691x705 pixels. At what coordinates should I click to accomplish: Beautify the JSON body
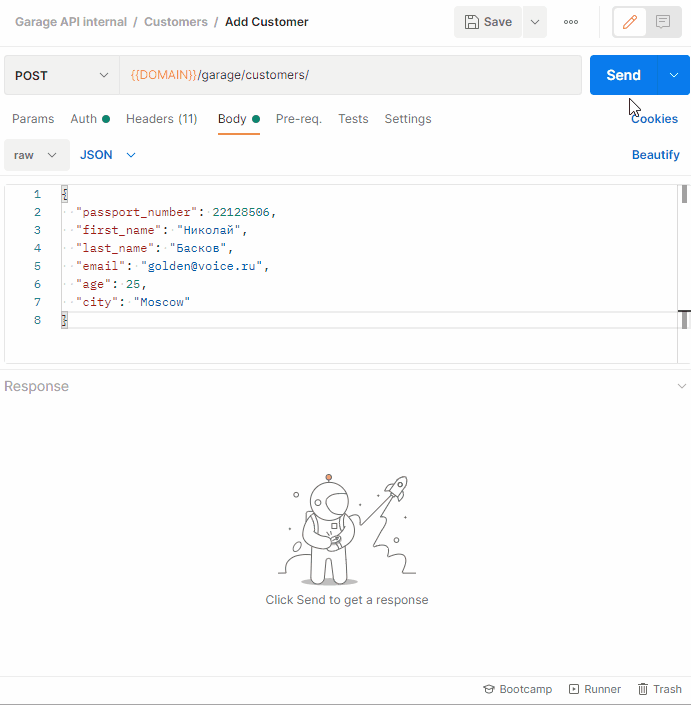(x=655, y=155)
